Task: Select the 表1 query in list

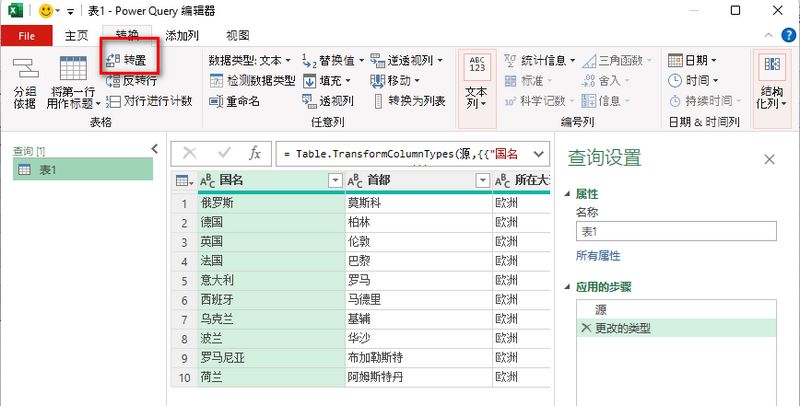Action: pyautogui.click(x=83, y=169)
